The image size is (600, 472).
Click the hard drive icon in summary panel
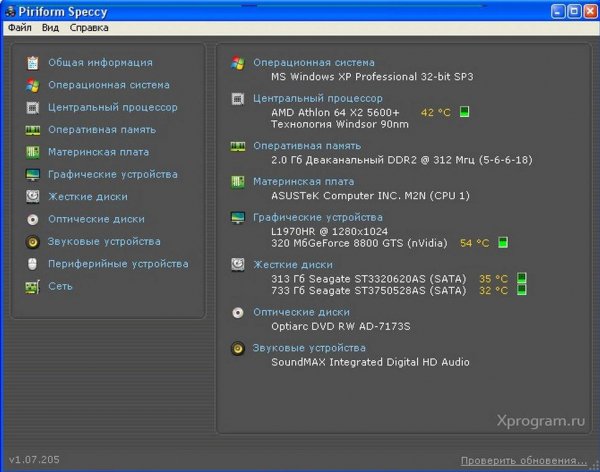click(238, 265)
